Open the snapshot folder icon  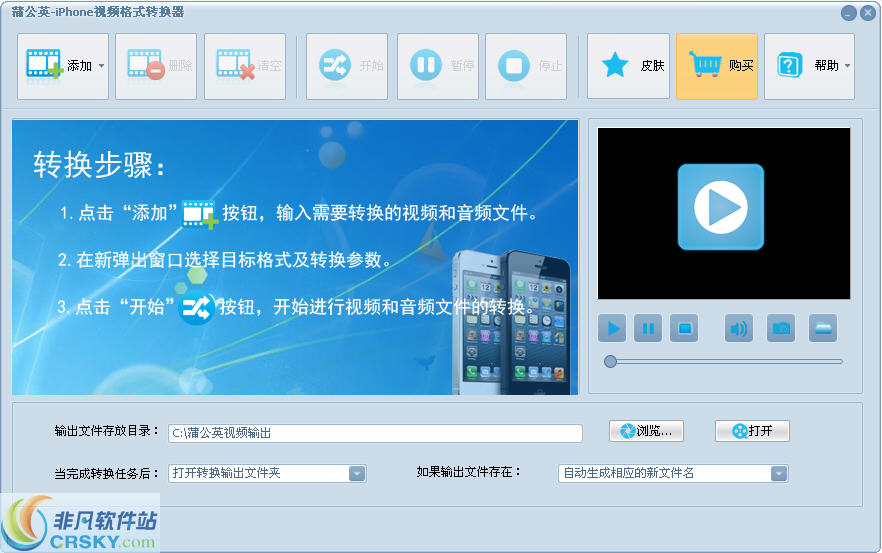(823, 328)
